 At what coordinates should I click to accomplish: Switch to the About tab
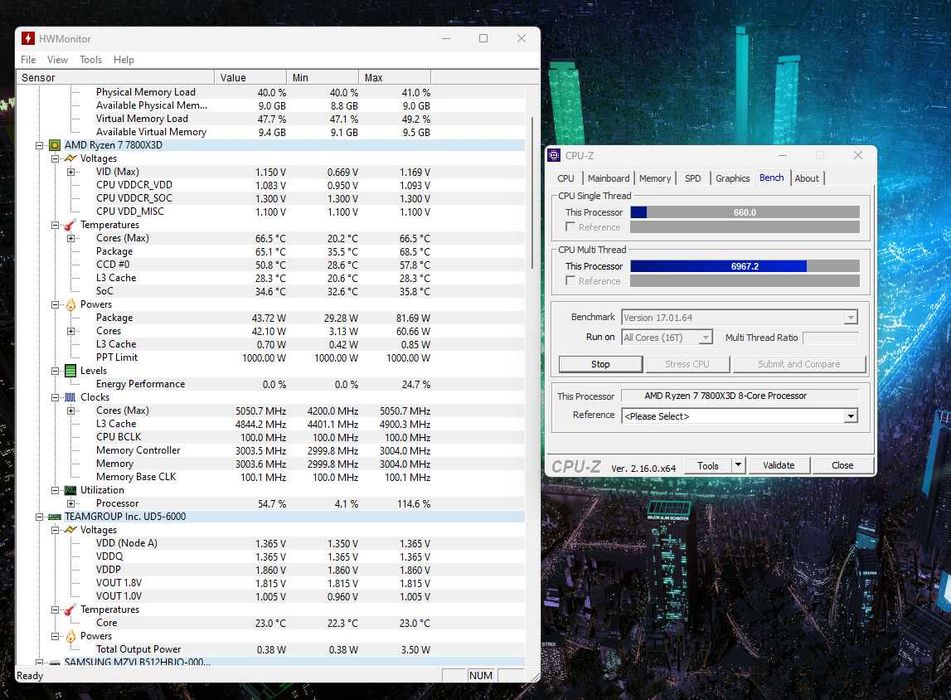(x=807, y=178)
